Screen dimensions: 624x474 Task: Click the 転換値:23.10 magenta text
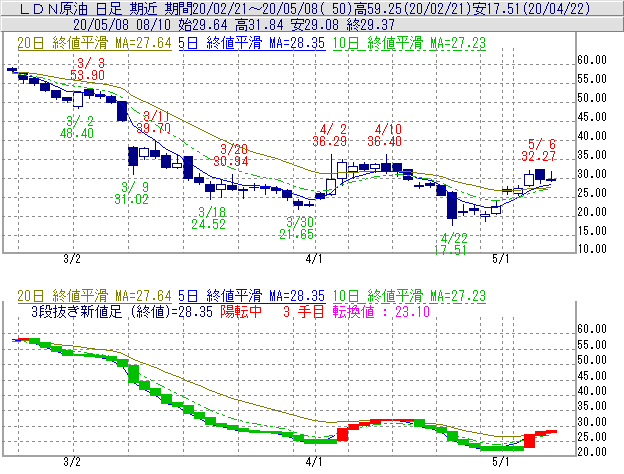tap(381, 312)
